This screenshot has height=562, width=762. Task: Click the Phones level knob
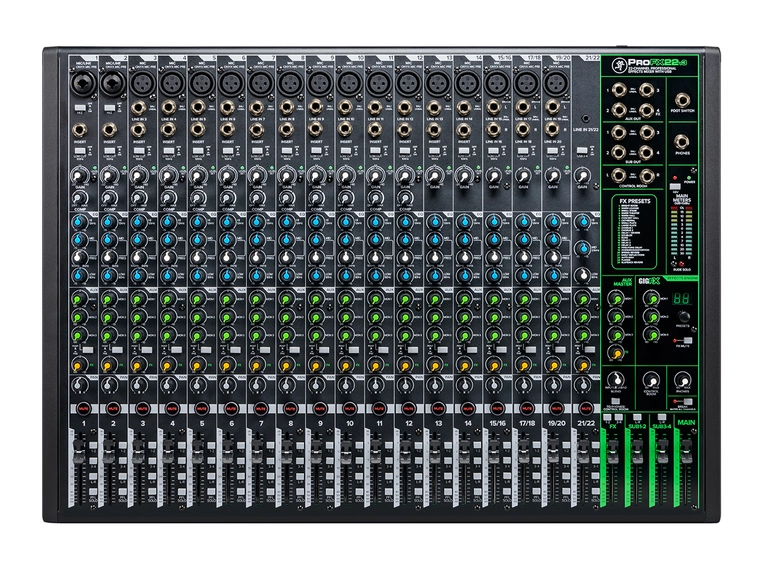[682, 381]
